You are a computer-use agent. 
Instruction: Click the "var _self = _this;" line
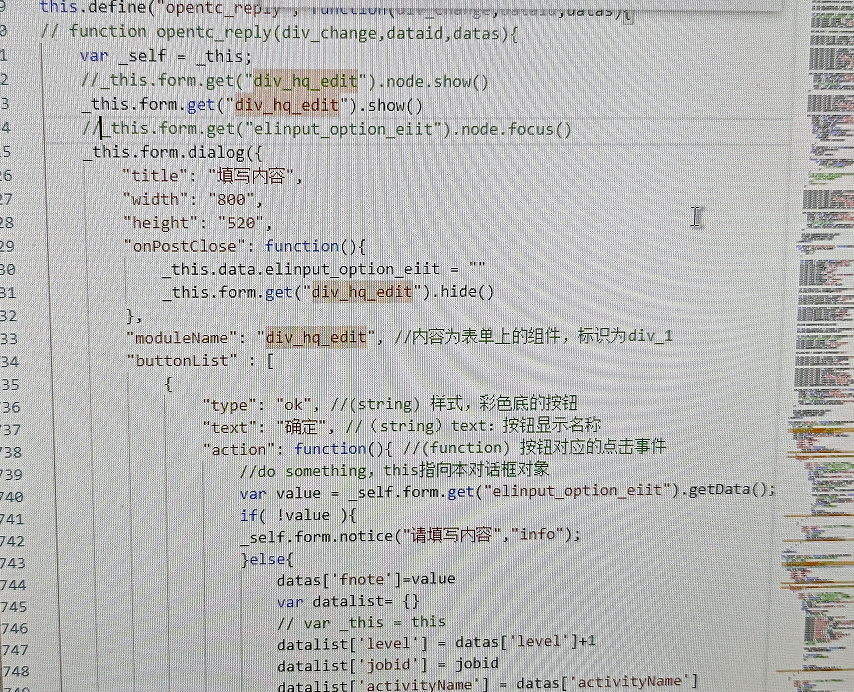(x=166, y=56)
